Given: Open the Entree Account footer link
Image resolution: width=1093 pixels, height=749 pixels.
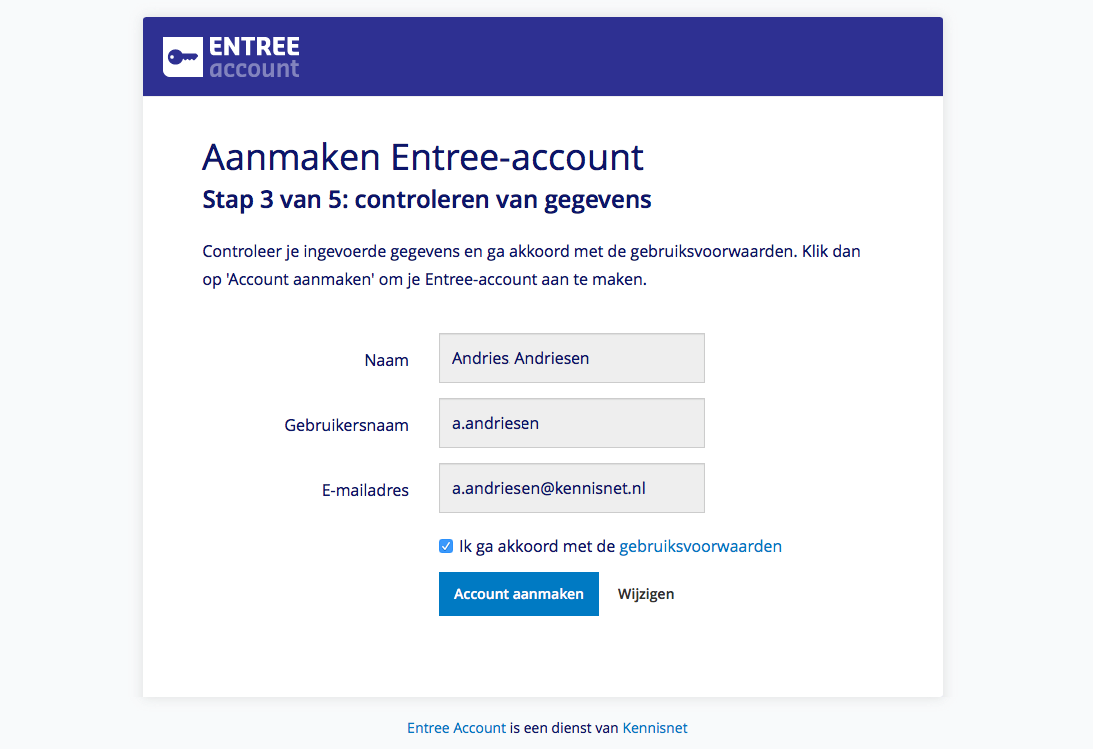Looking at the screenshot, I should click(x=457, y=728).
